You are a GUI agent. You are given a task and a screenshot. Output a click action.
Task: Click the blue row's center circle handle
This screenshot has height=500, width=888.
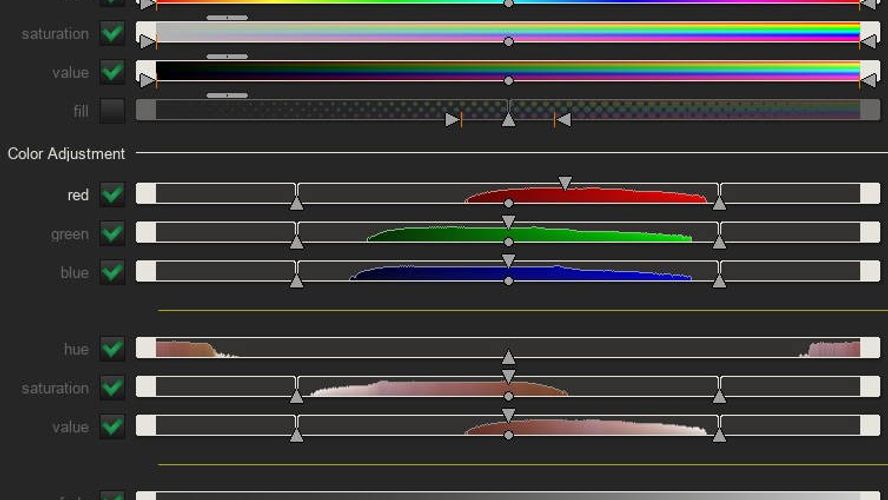coord(508,281)
